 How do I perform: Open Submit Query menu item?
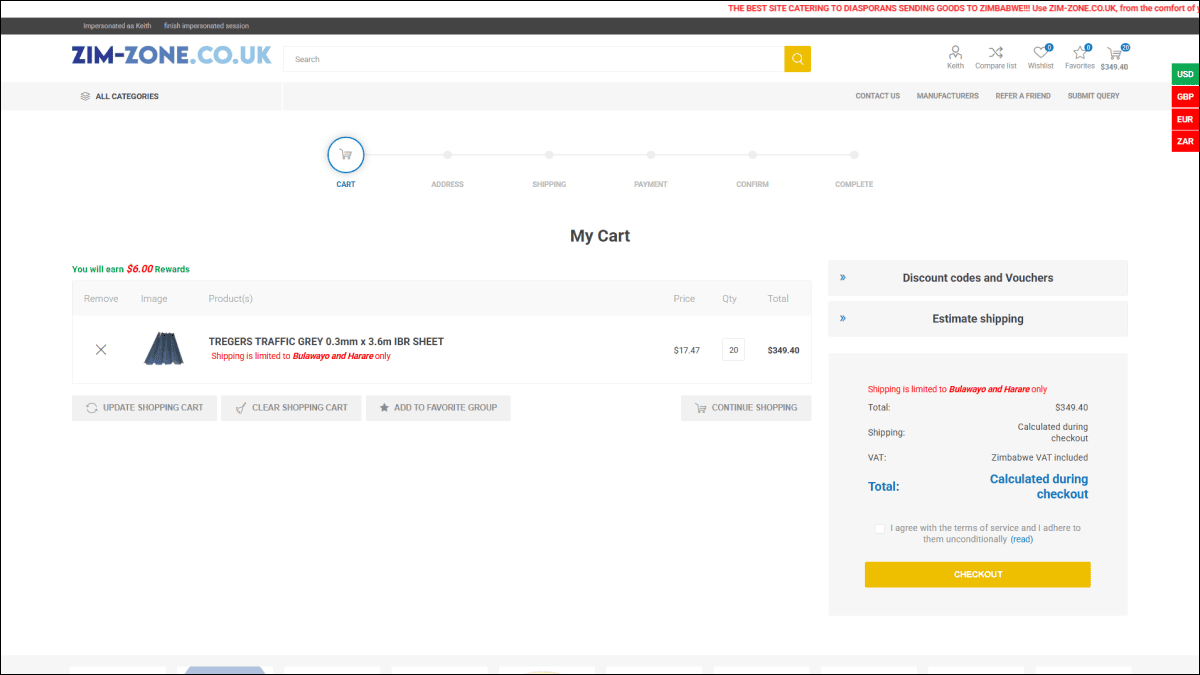[x=1094, y=96]
